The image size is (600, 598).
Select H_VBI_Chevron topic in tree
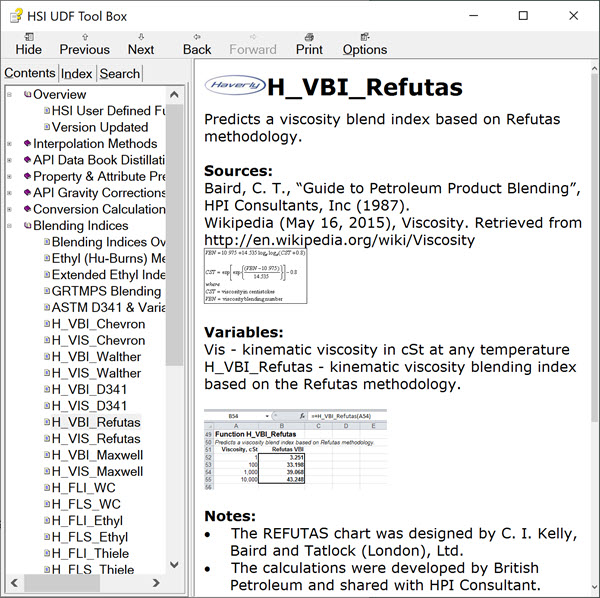tap(98, 324)
